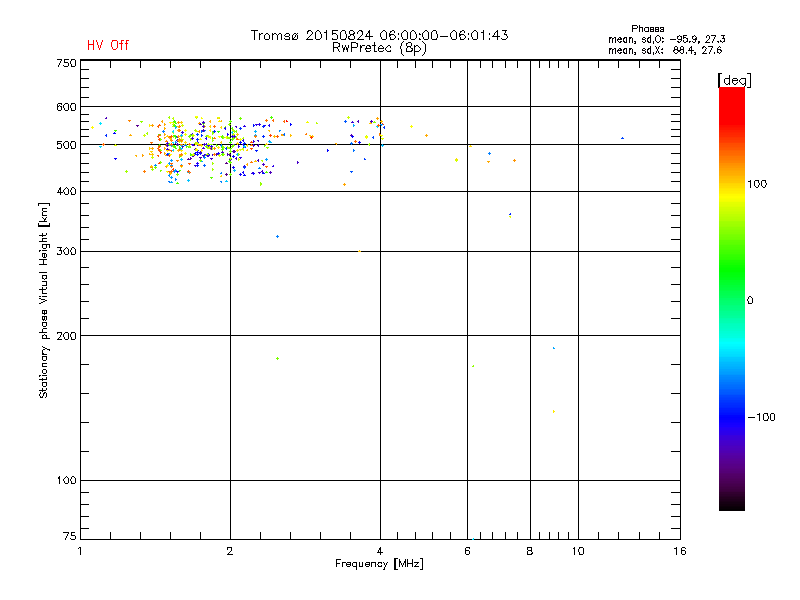Click the yellow data point near 140 km
Viewport: 800px width, 600px height.
pyautogui.click(x=554, y=411)
